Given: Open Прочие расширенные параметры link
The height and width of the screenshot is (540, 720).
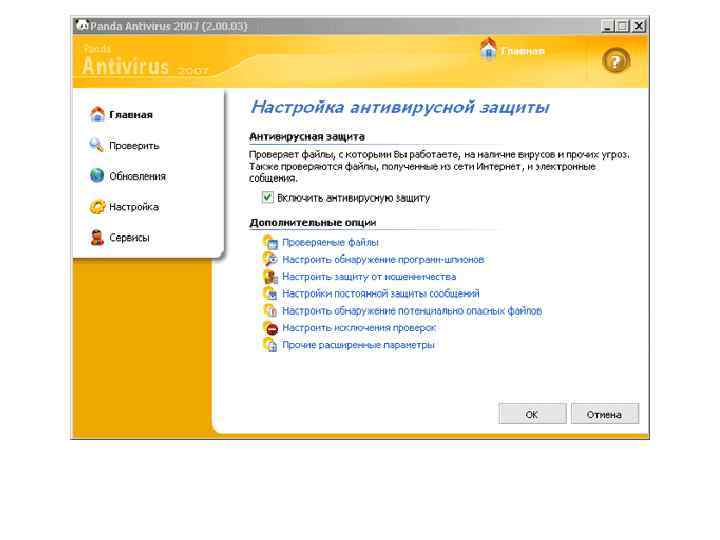Looking at the screenshot, I should click(358, 345).
